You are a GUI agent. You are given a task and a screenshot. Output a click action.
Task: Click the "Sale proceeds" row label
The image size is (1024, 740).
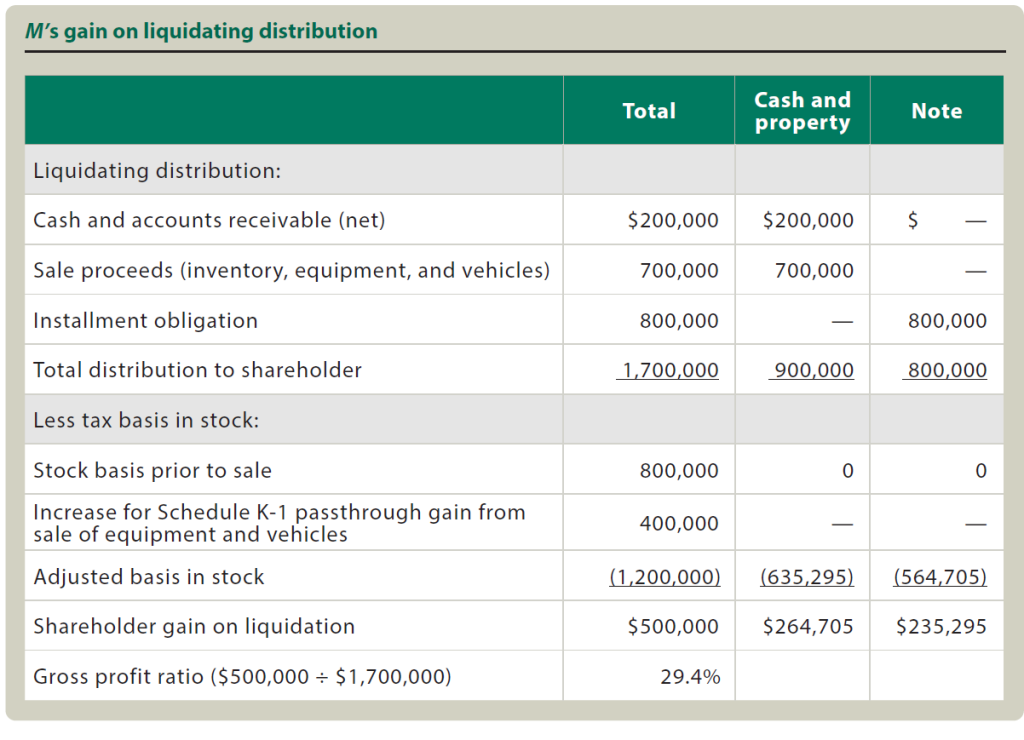pos(291,270)
